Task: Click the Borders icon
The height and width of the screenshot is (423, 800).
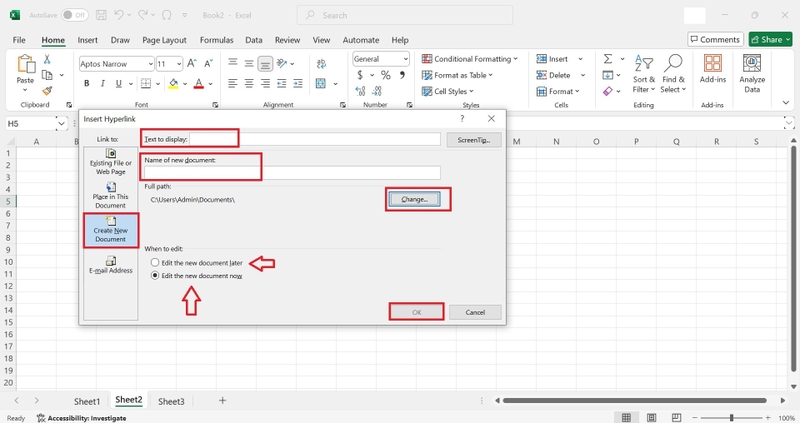Action: tap(146, 83)
